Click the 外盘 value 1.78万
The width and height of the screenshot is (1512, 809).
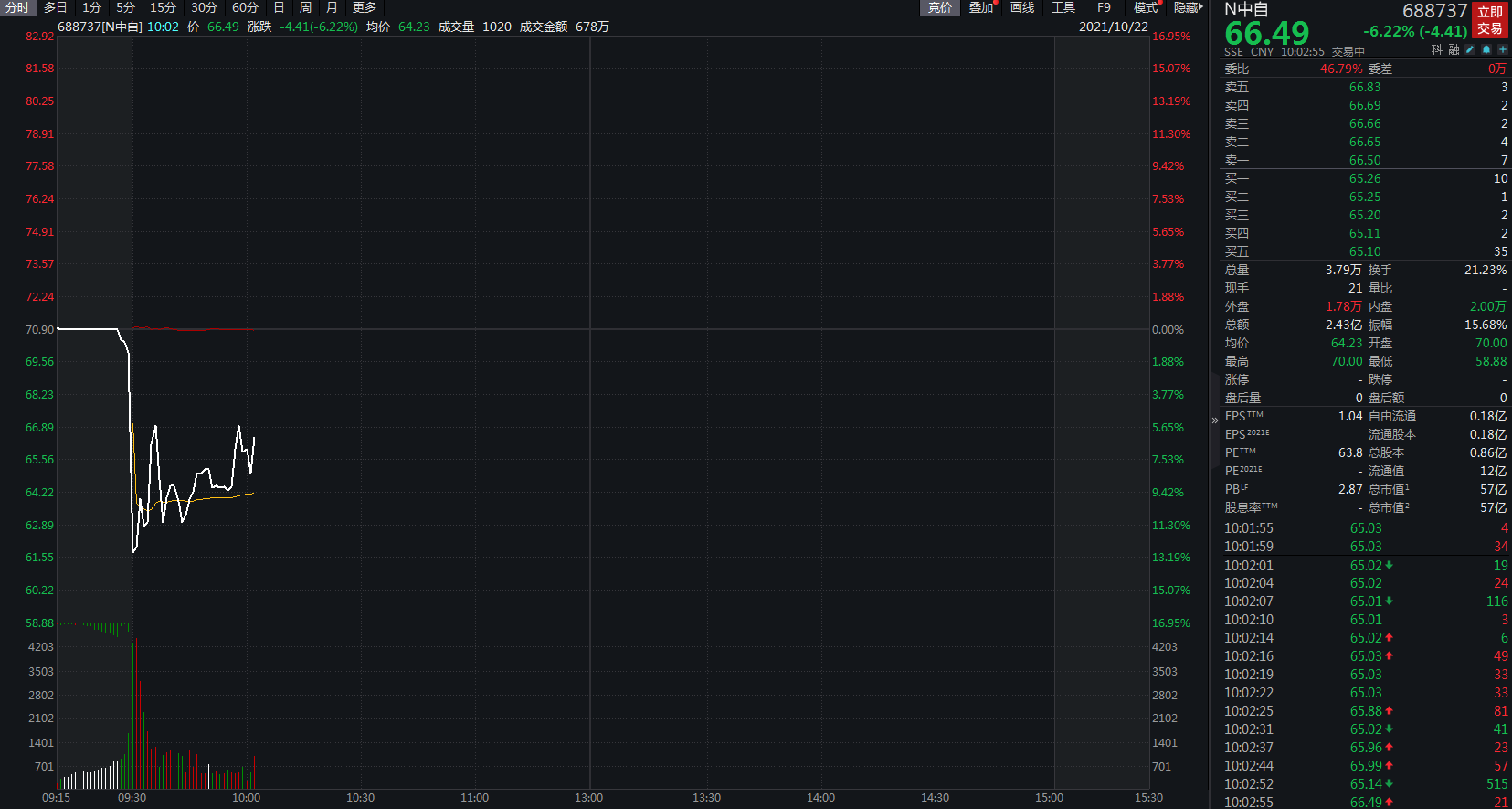click(1344, 306)
